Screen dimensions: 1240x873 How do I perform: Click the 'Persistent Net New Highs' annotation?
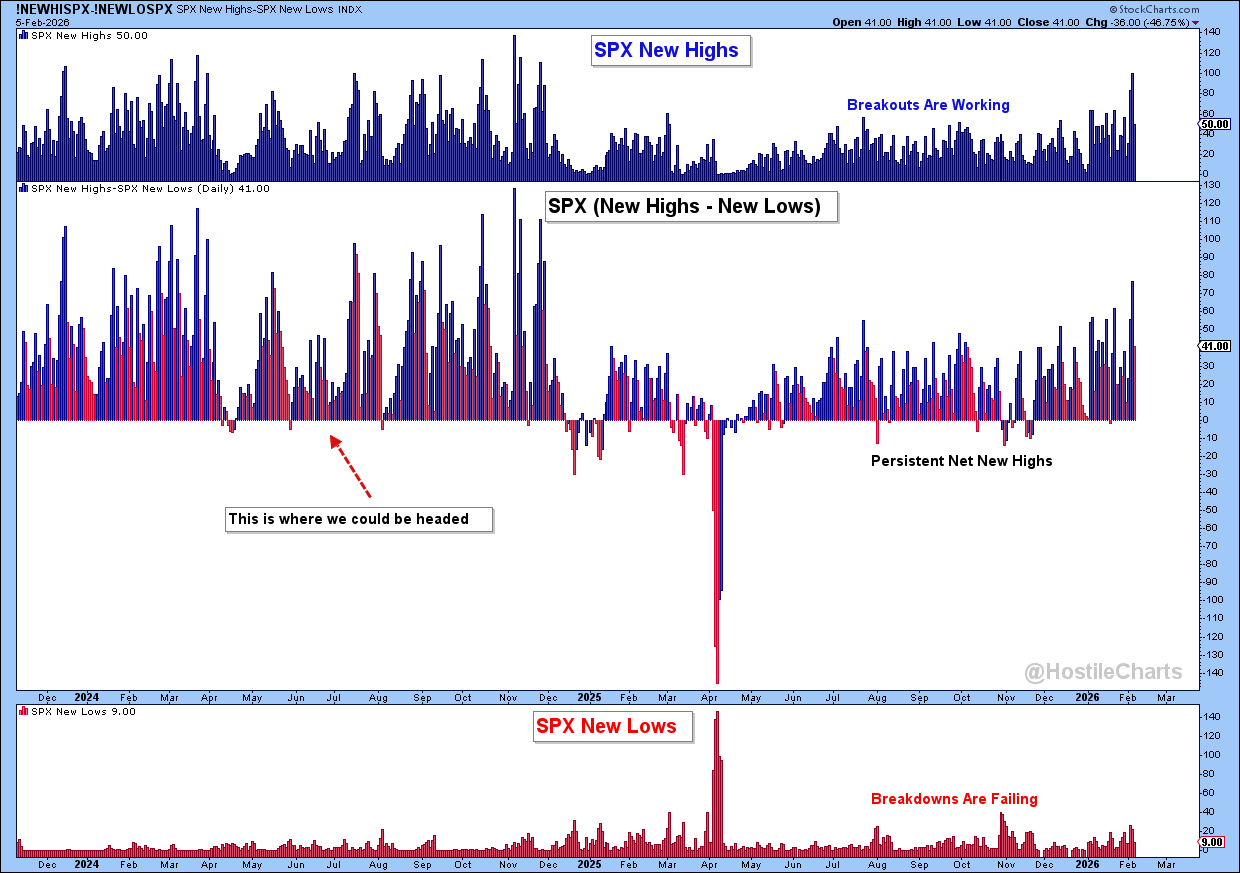961,461
